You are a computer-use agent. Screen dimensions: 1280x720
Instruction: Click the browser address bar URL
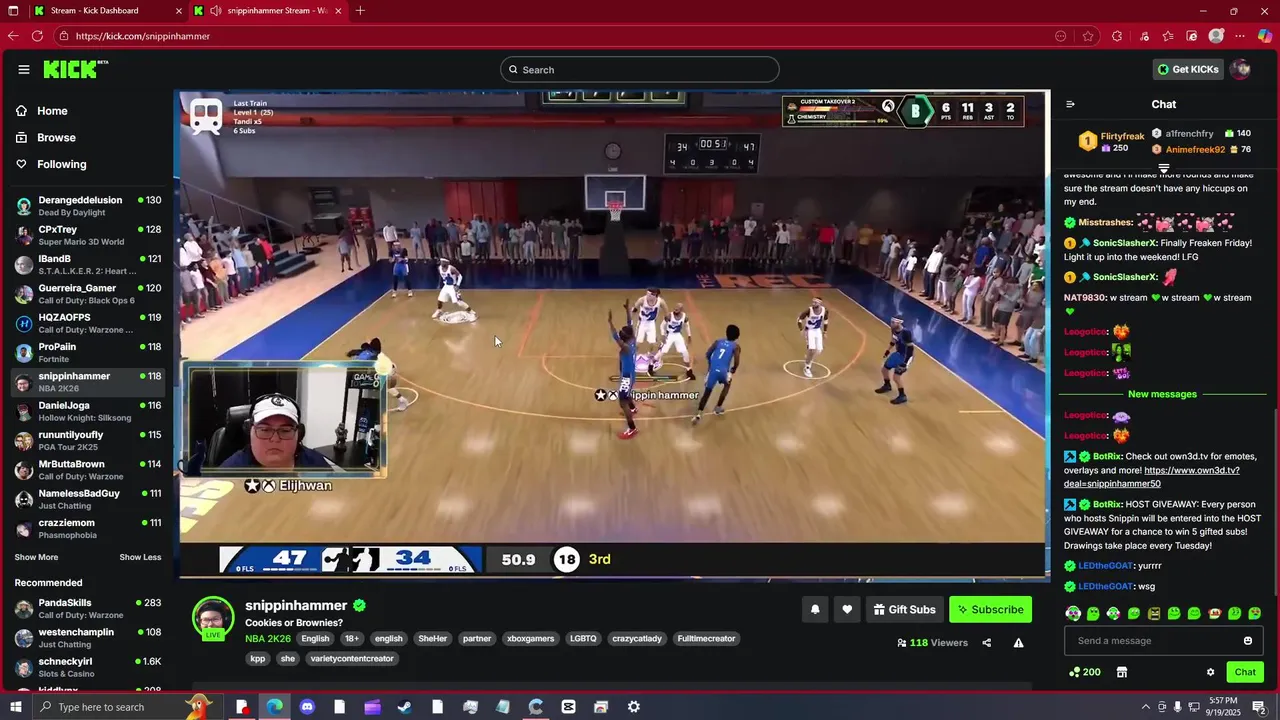point(142,36)
